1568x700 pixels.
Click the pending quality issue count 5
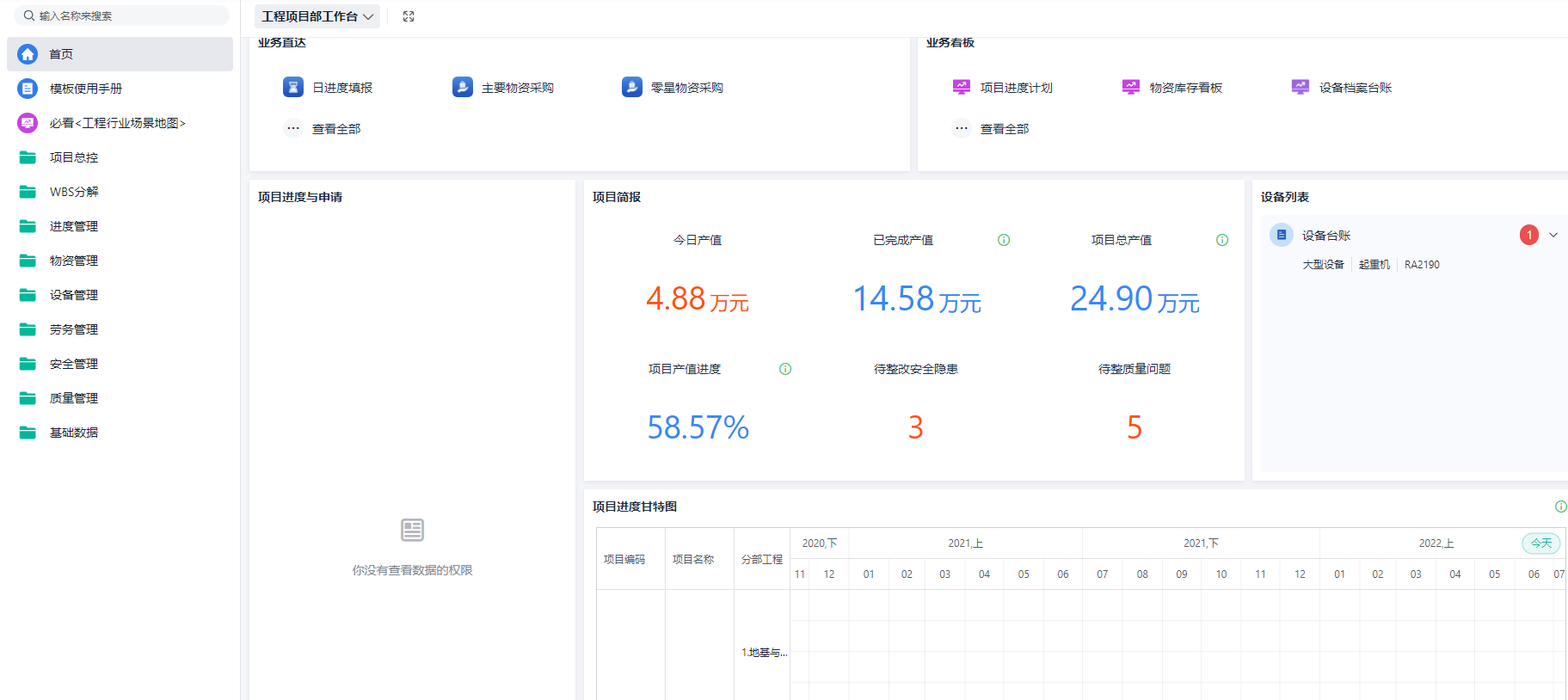[1134, 427]
